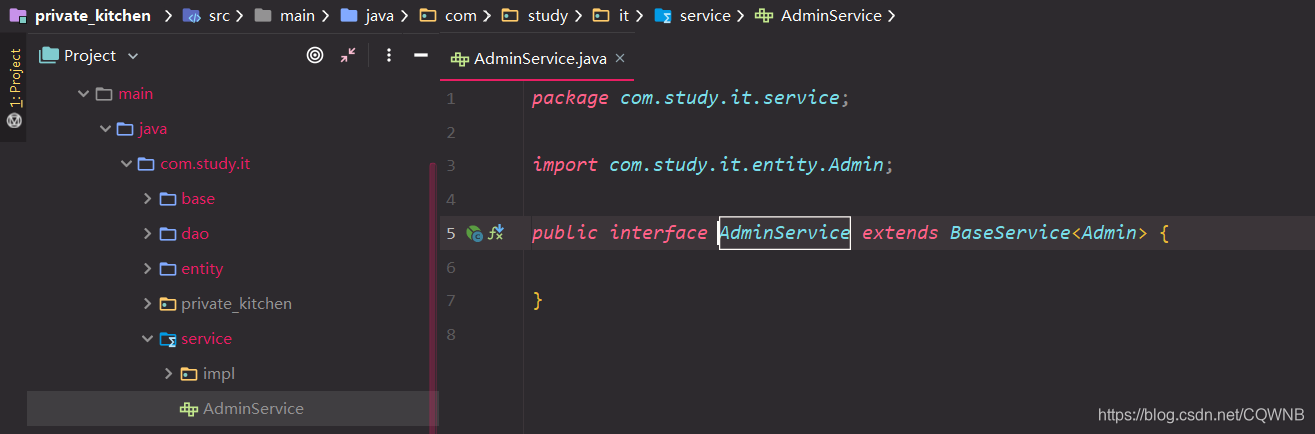This screenshot has width=1315, height=434.
Task: Click the Project panel vertical scrollbar
Action: click(434, 299)
